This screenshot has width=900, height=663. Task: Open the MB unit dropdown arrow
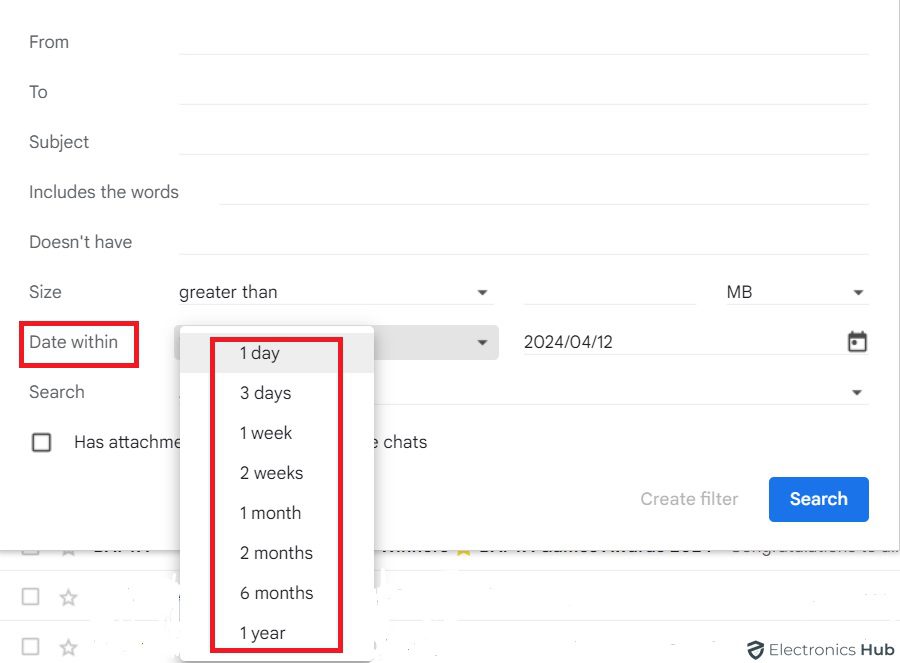[858, 292]
